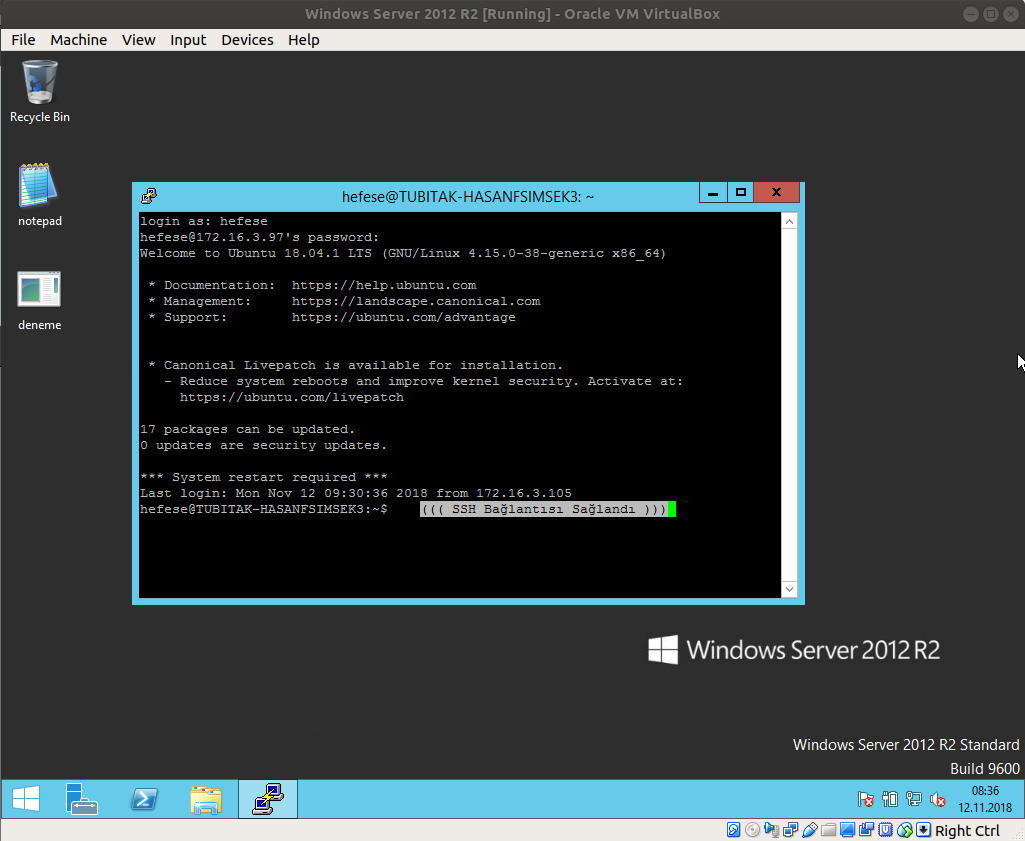This screenshot has width=1025, height=841.
Task: Click the VirtualBox keyboard capture arrow icon
Action: point(923,830)
